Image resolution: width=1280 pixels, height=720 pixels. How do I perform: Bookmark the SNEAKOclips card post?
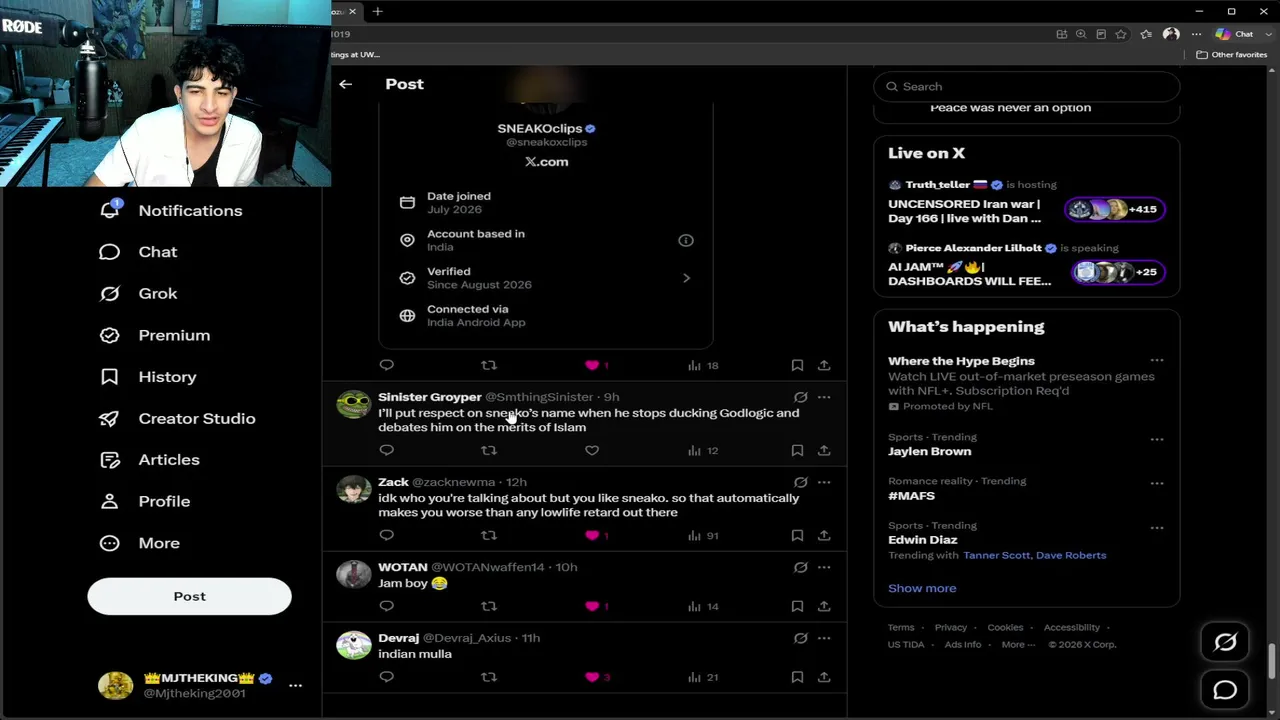coord(797,365)
